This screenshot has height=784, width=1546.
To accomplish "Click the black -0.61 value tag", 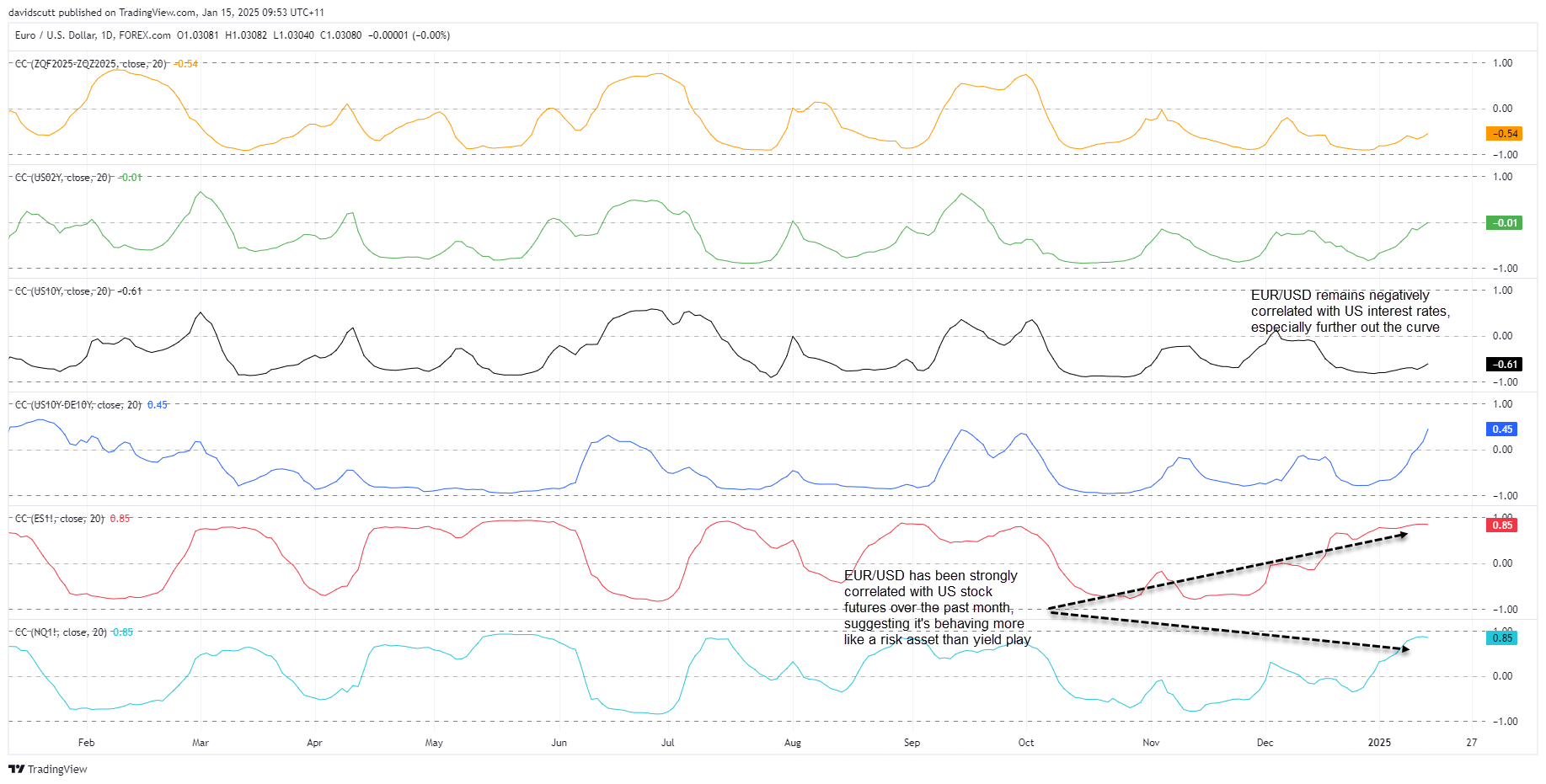I will (1504, 365).
